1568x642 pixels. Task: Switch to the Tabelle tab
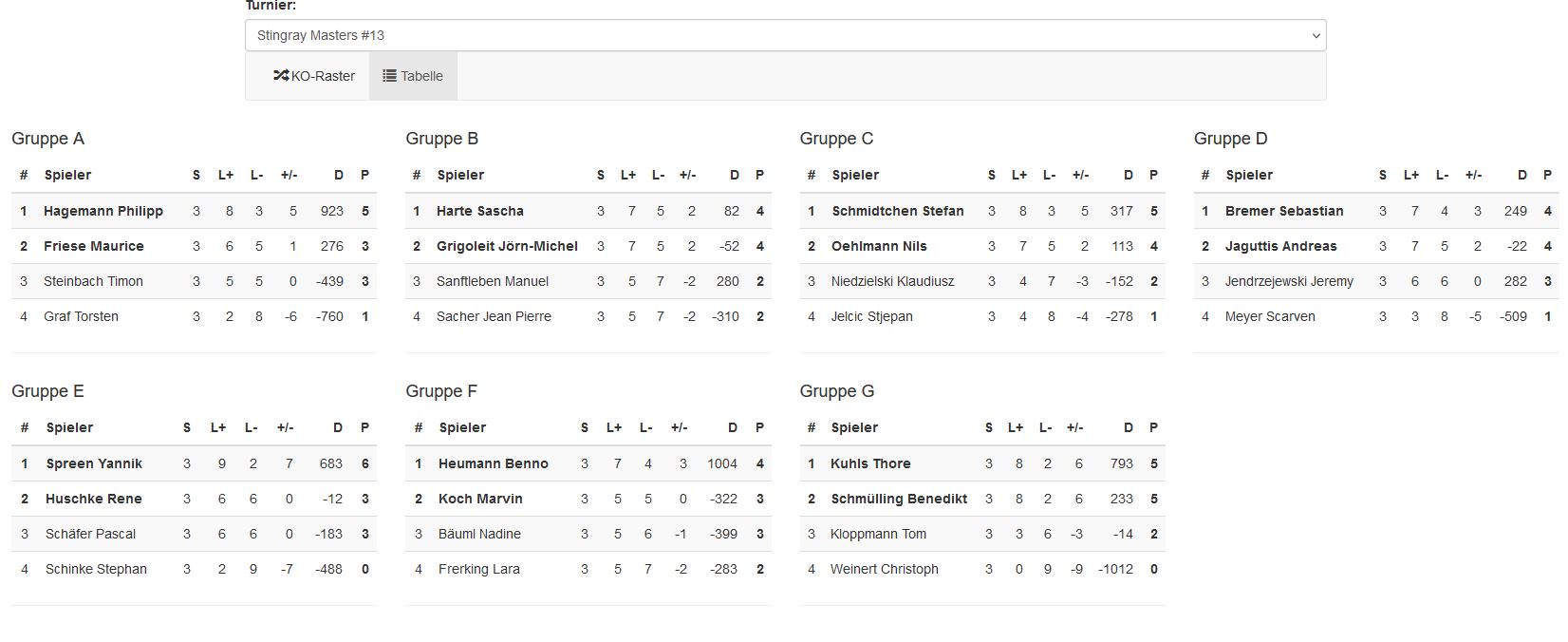coord(413,76)
